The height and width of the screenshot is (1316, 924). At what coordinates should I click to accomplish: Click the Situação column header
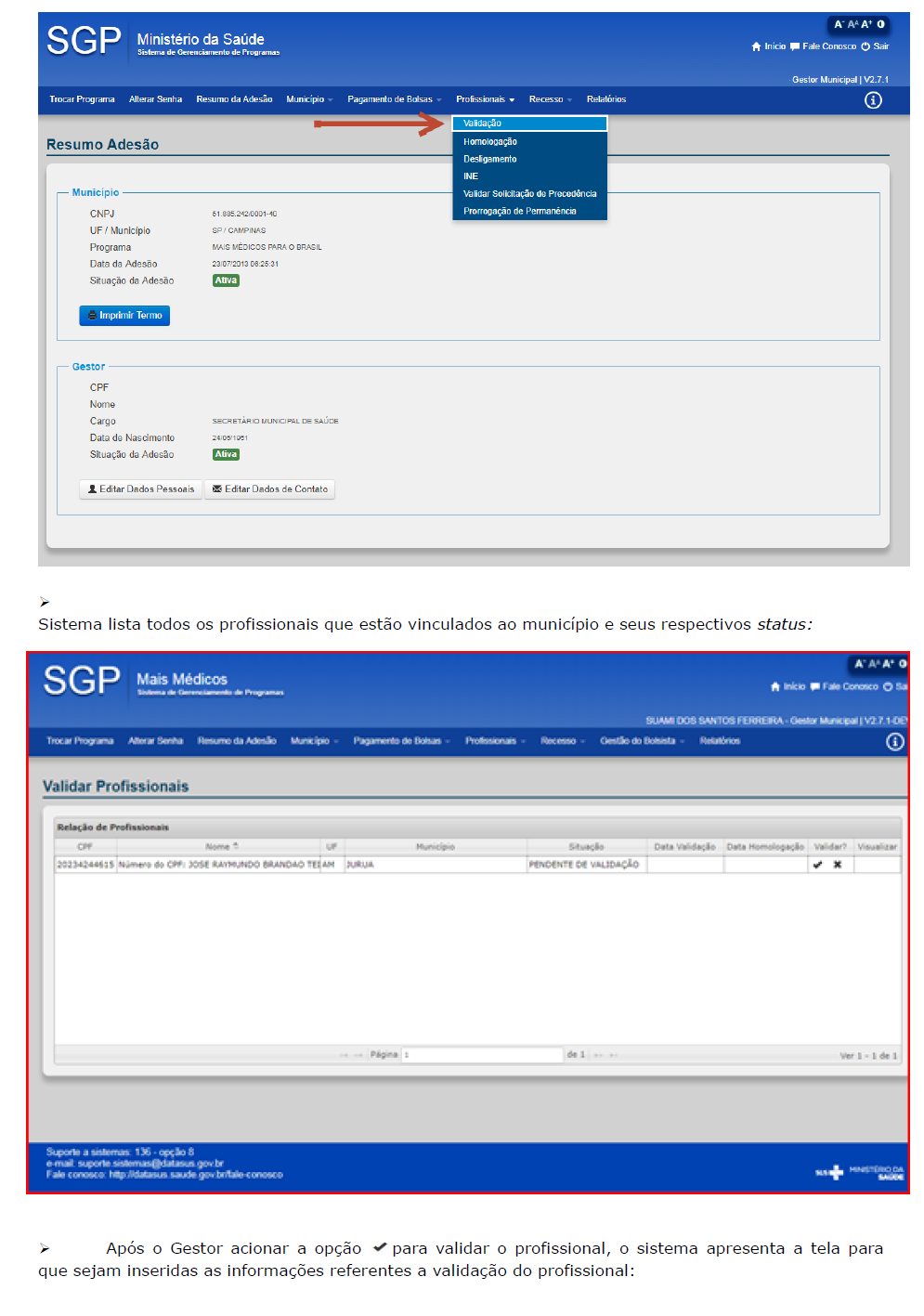[x=586, y=847]
